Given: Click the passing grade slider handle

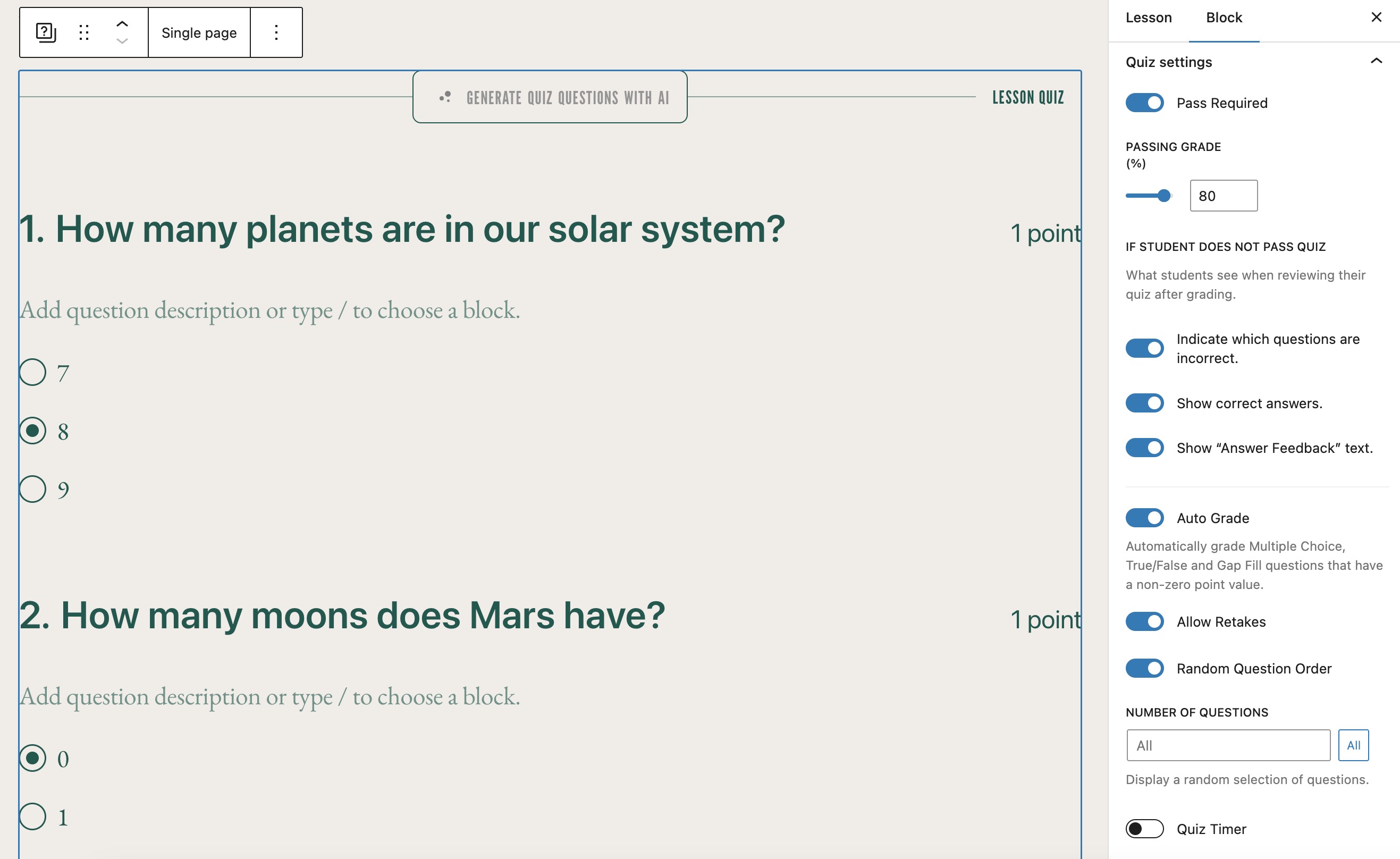Looking at the screenshot, I should pos(1163,196).
